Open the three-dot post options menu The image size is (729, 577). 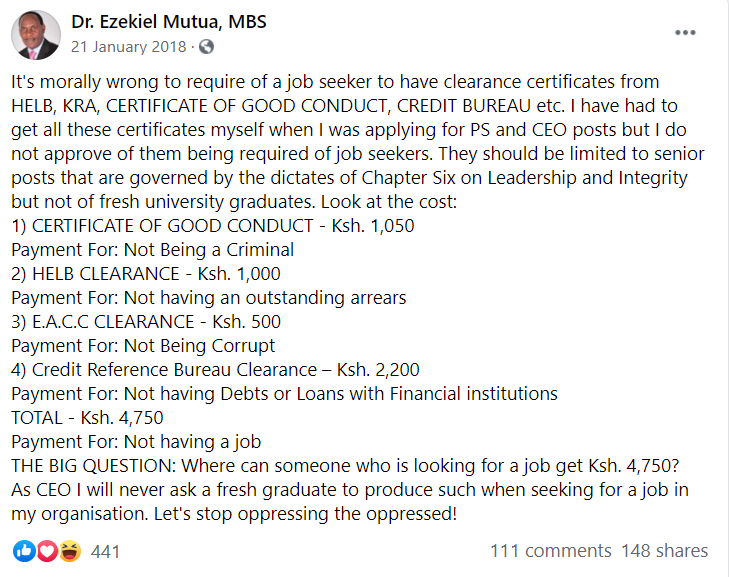click(x=685, y=32)
